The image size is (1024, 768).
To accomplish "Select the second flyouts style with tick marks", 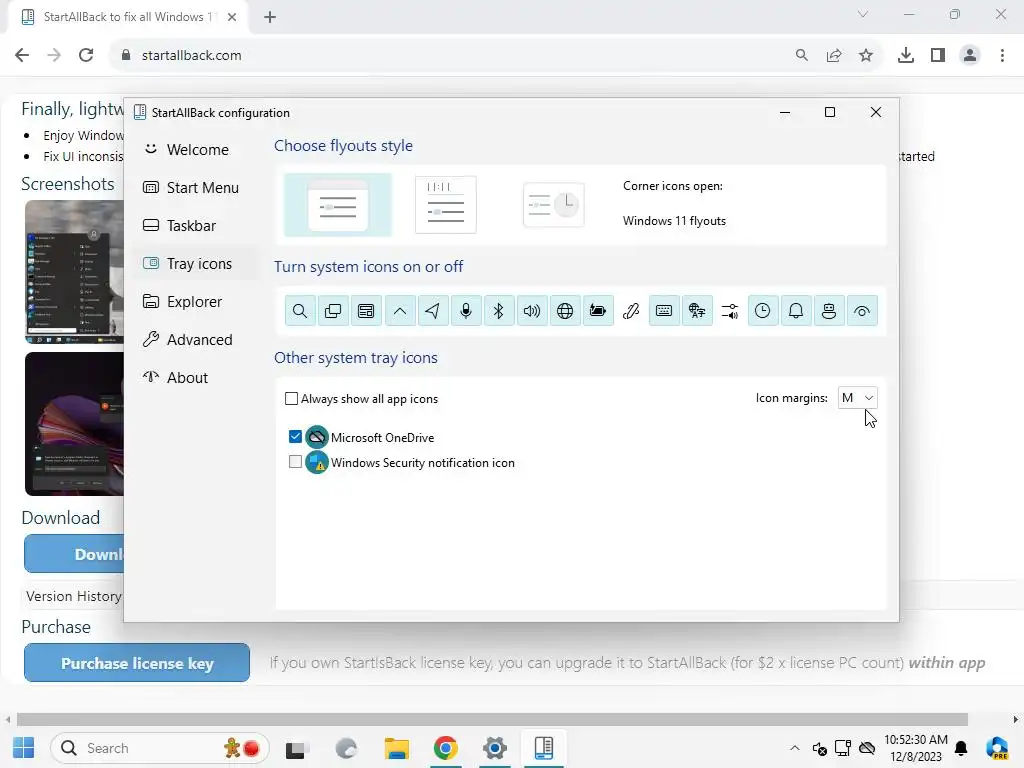I will [x=446, y=204].
